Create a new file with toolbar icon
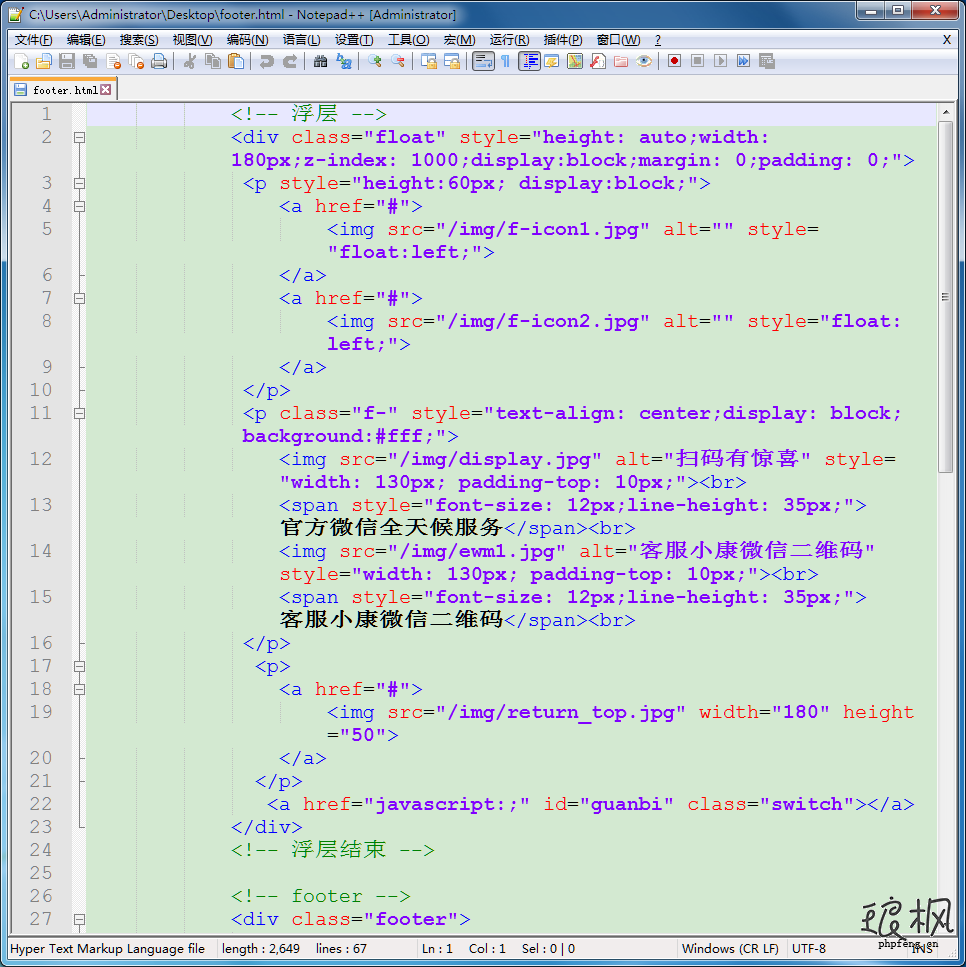 pos(22,61)
